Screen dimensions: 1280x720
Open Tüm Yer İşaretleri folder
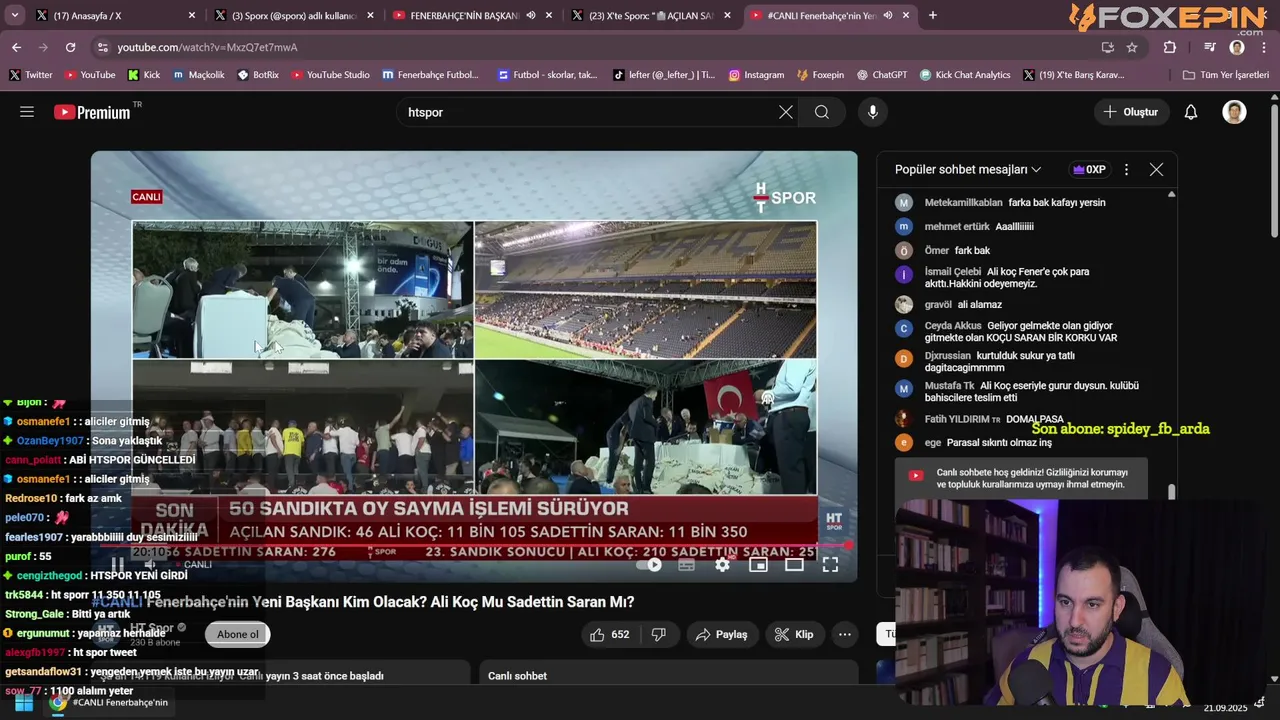(1226, 75)
